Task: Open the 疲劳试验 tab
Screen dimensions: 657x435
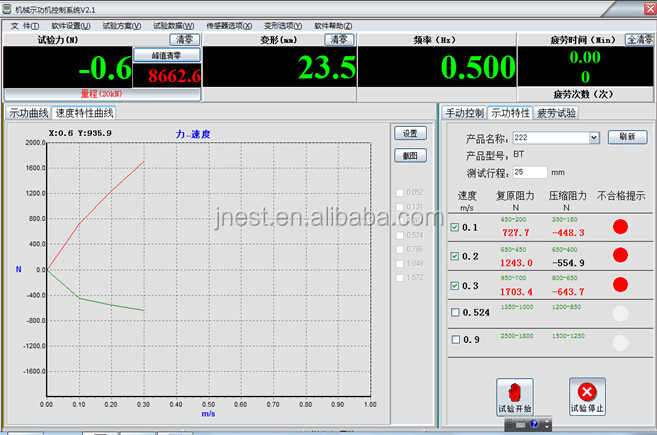Action: (x=556, y=113)
